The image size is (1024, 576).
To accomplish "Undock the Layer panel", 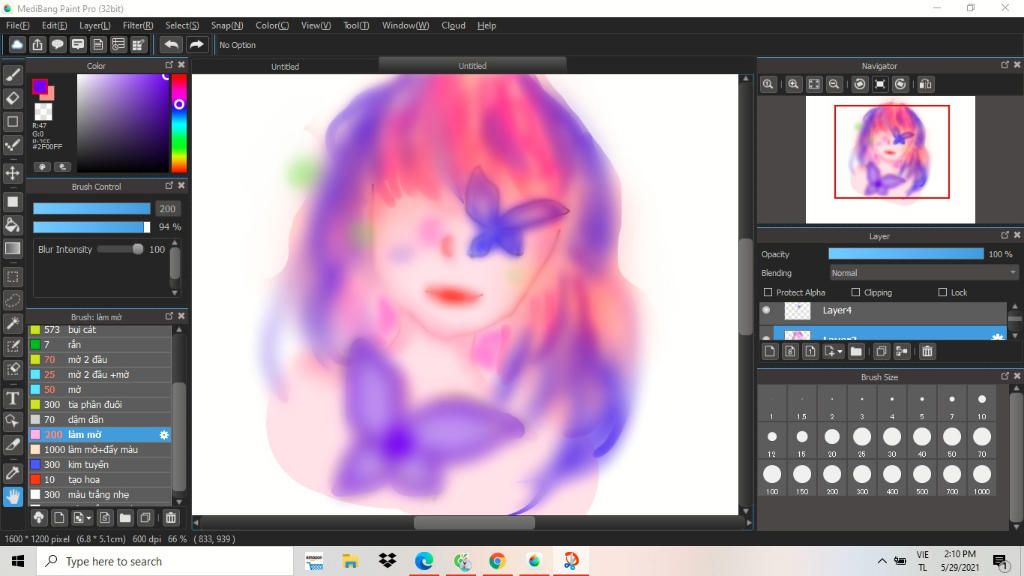I will pos(1004,235).
